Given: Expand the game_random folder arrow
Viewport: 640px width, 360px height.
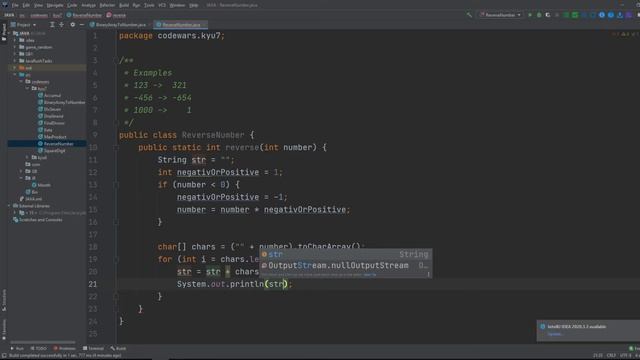Looking at the screenshot, I should tap(15, 47).
